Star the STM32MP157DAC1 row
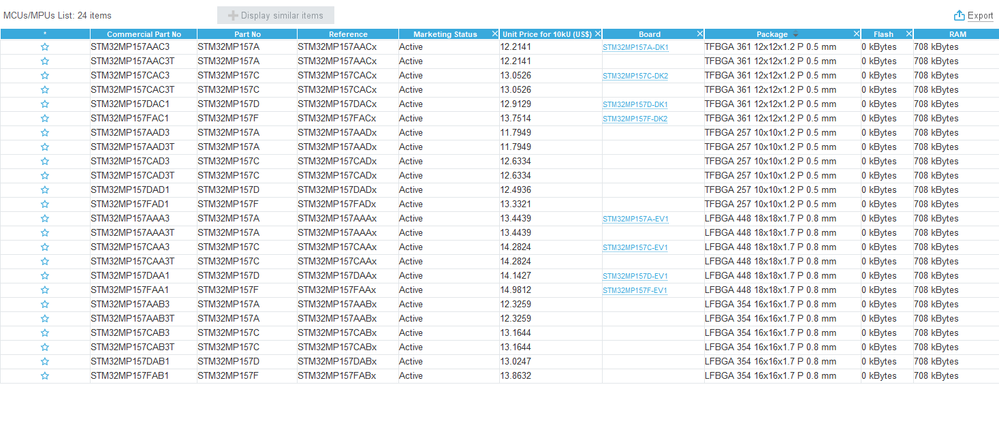The image size is (999, 428). click(x=45, y=104)
